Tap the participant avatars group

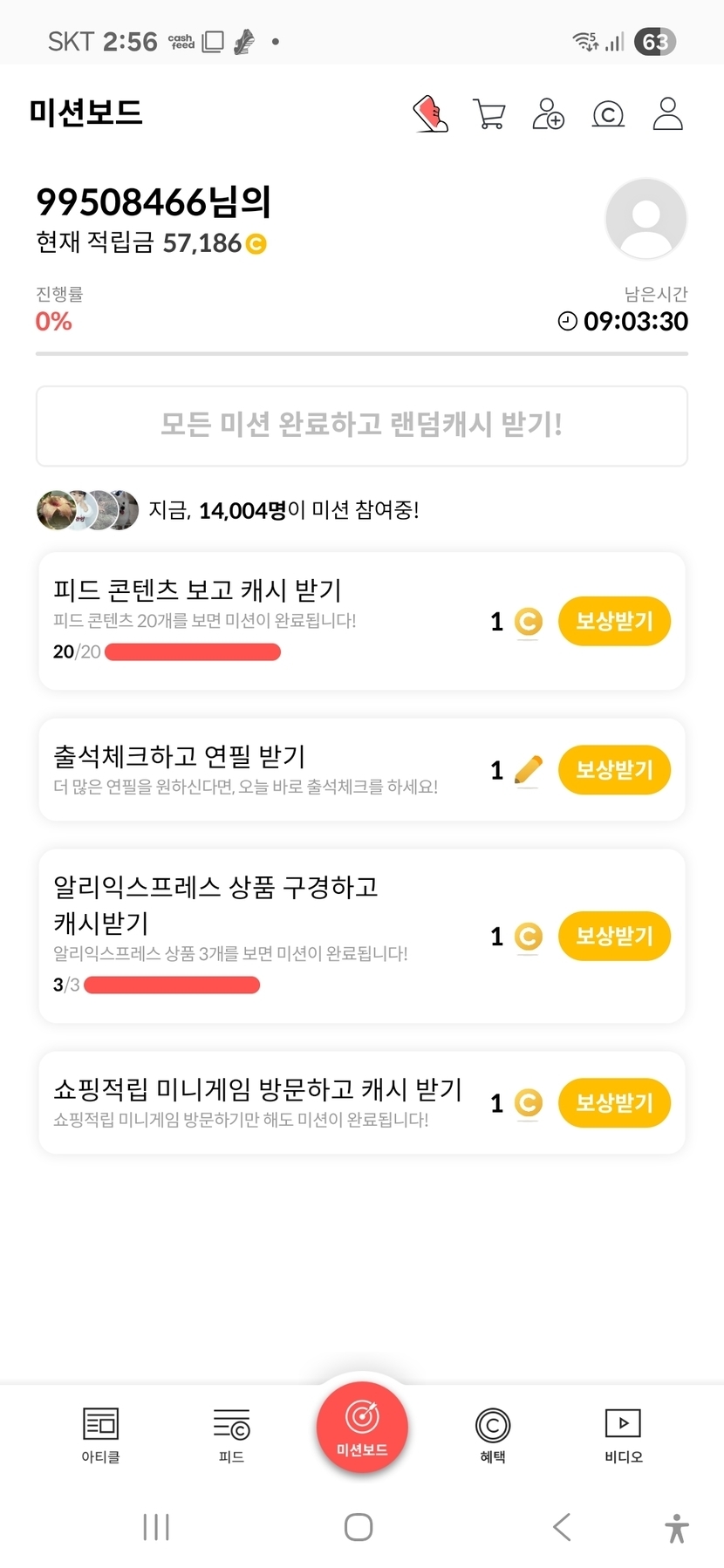87,510
